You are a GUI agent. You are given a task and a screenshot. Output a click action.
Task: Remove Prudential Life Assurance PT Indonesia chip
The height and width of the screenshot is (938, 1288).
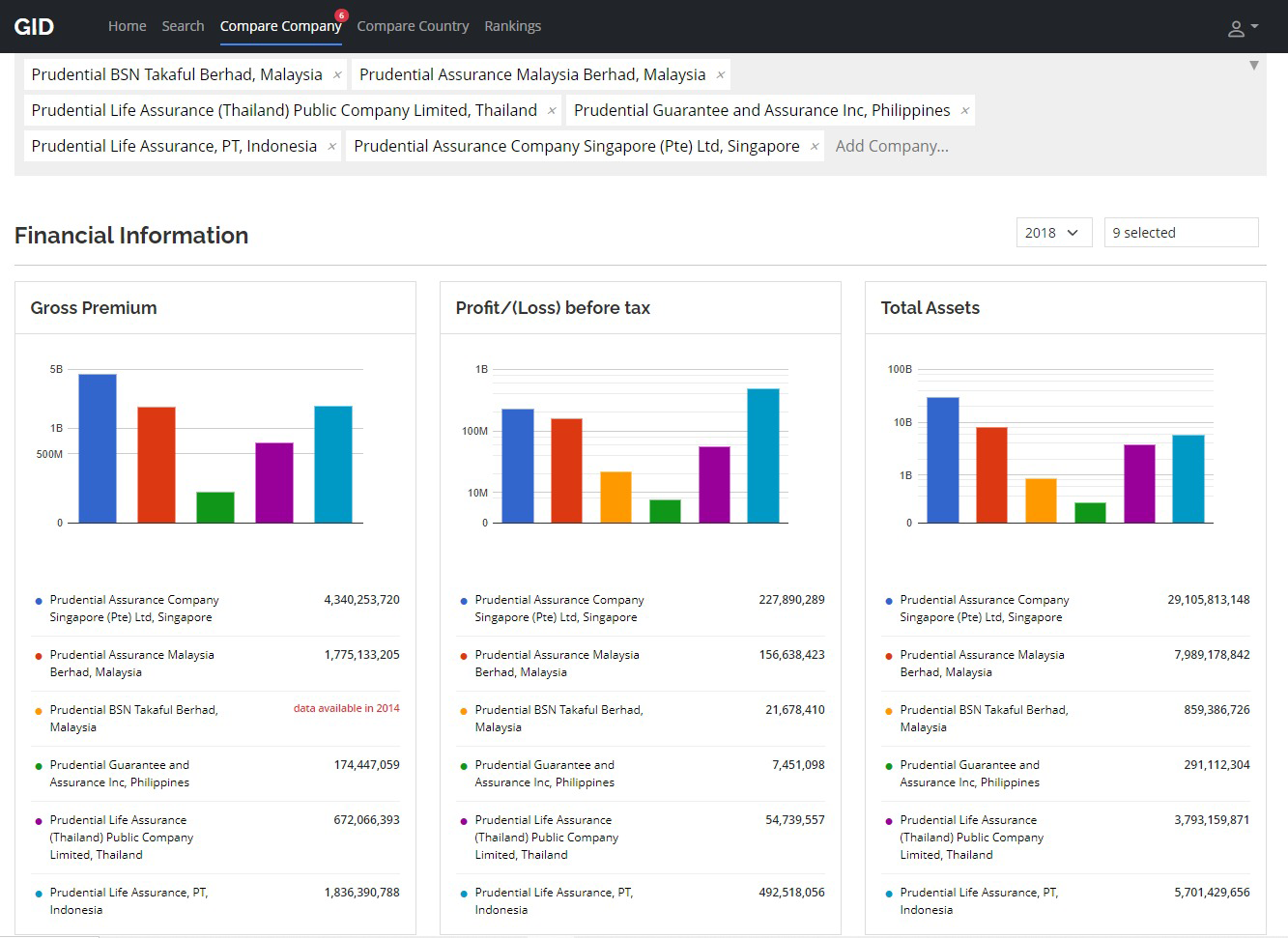coord(331,147)
